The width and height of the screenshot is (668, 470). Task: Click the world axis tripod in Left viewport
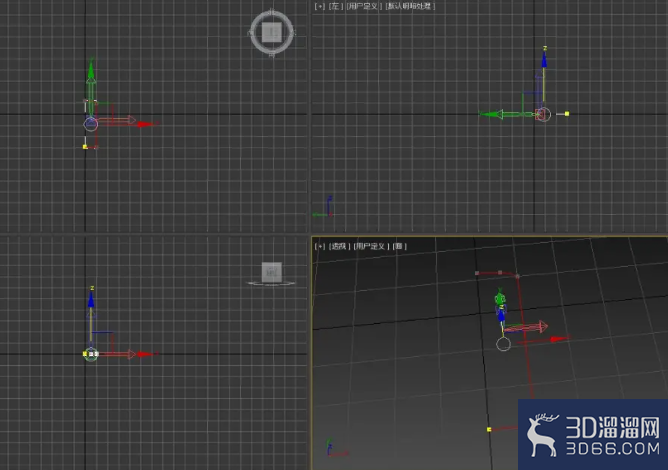(x=324, y=208)
